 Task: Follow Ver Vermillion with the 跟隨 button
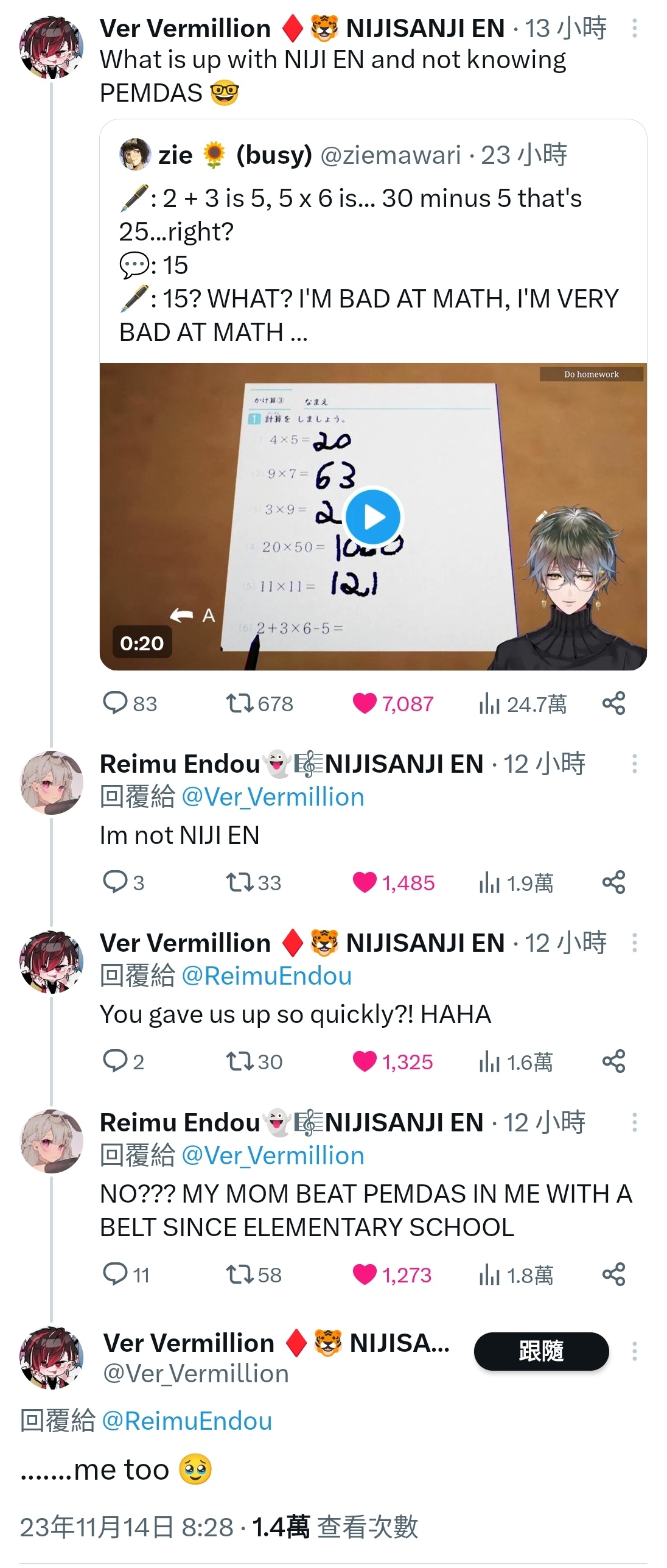coord(541,1351)
